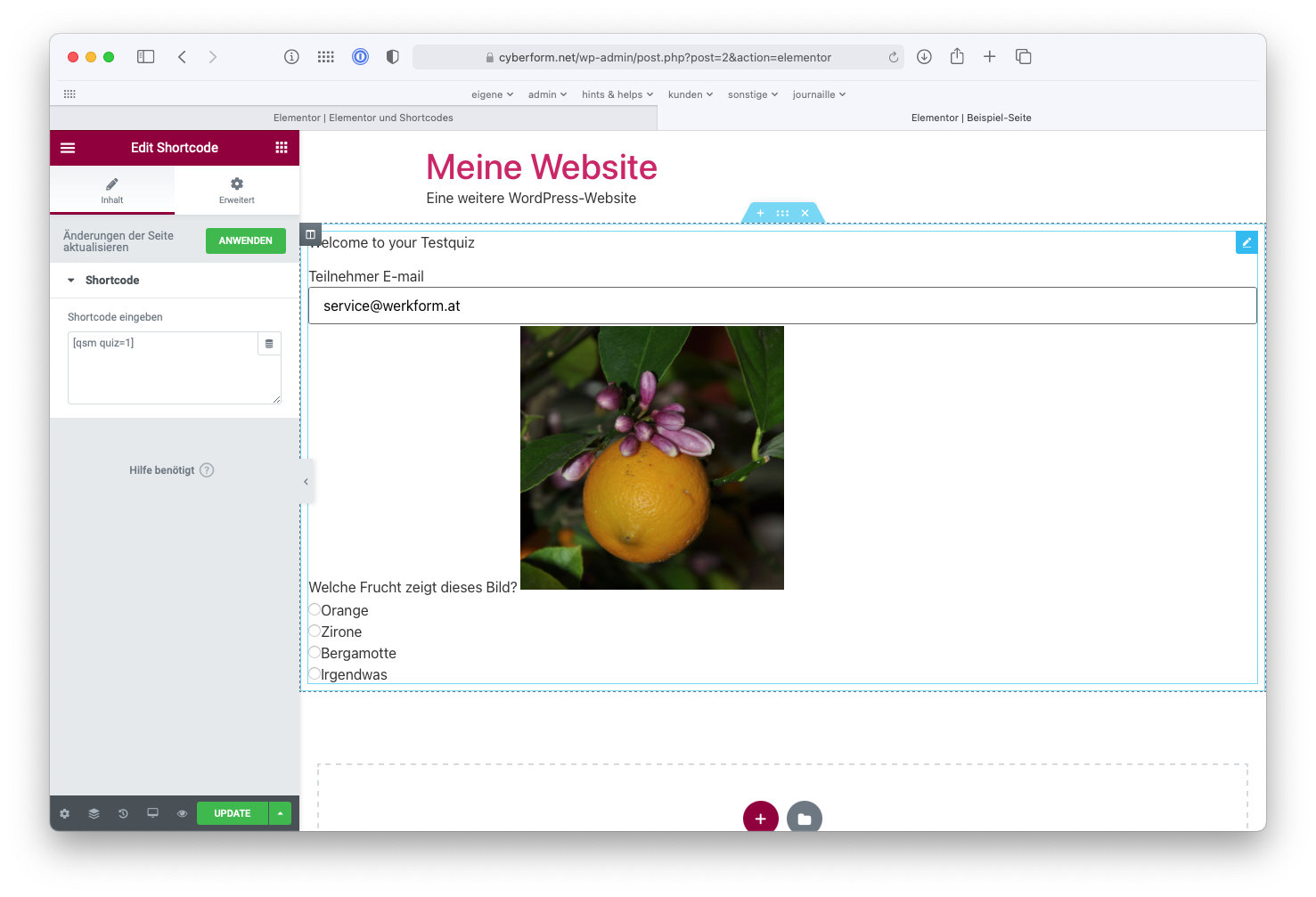Screen dimensions: 1316x897
Task: Click the UPDATE button
Action: coord(233,813)
